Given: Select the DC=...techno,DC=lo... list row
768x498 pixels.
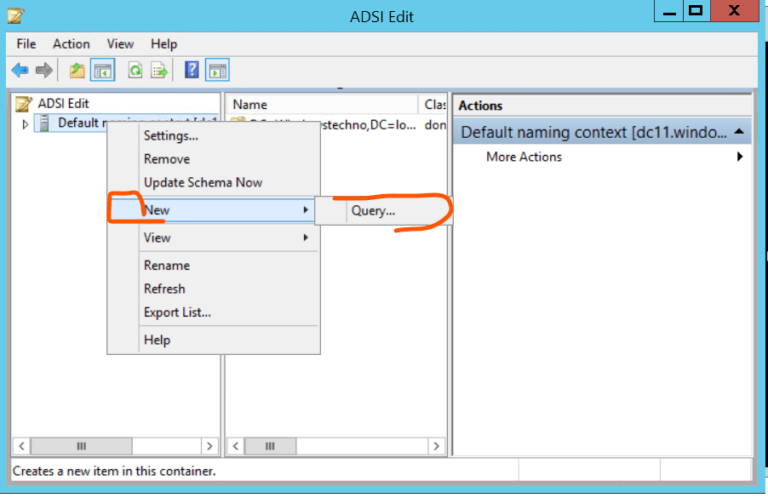Looking at the screenshot, I should coord(337,125).
